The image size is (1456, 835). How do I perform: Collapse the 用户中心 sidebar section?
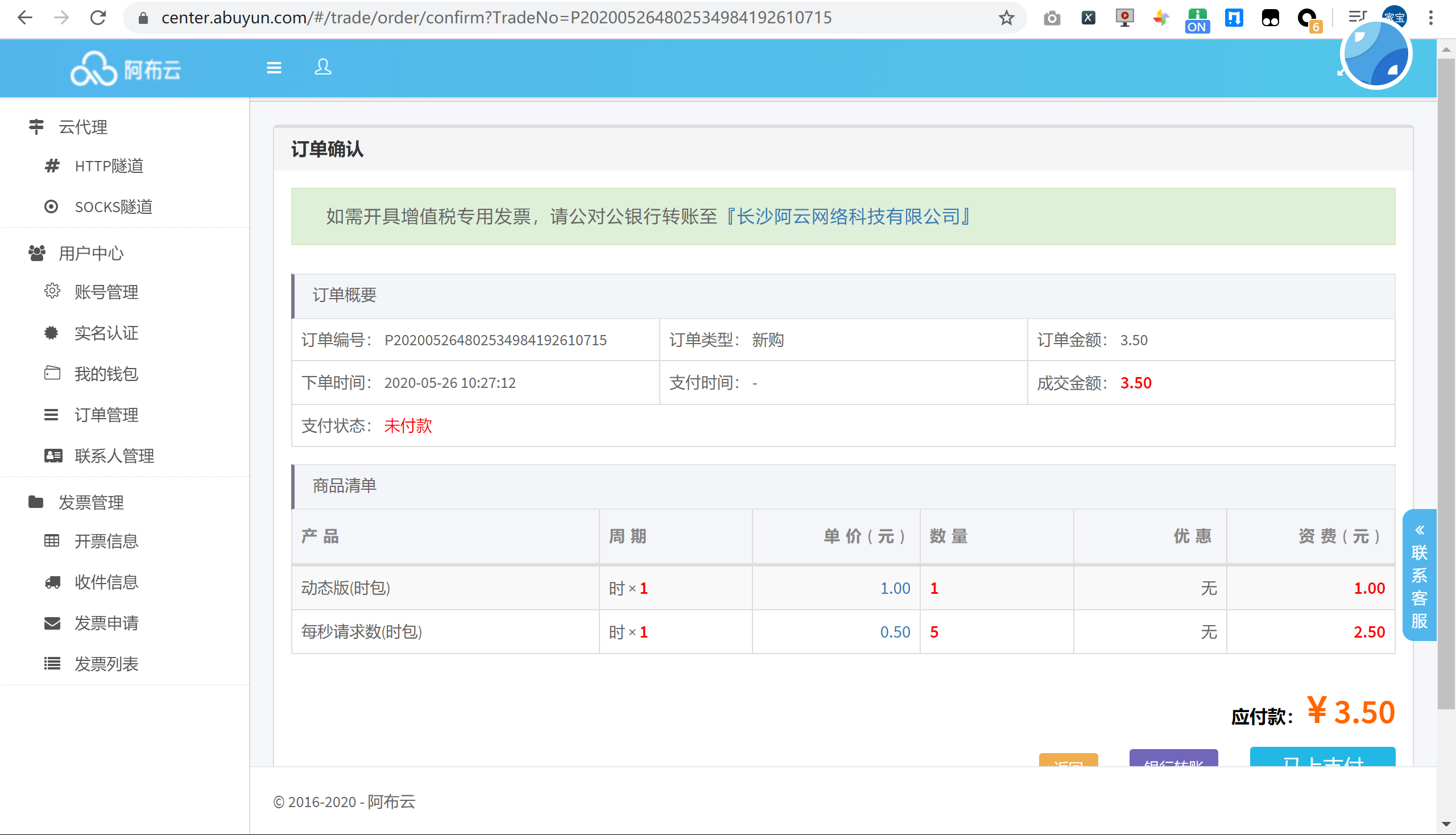pos(90,253)
